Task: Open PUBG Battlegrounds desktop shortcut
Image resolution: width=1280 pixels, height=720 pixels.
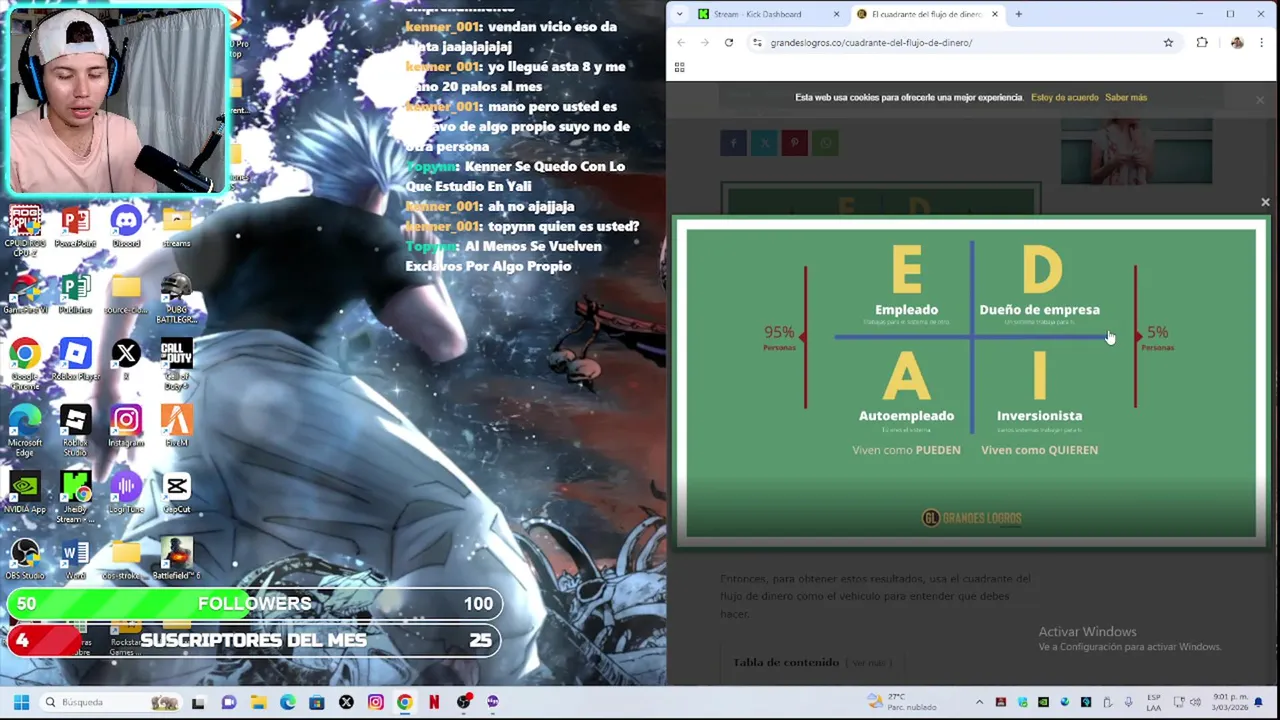Action: point(176,297)
